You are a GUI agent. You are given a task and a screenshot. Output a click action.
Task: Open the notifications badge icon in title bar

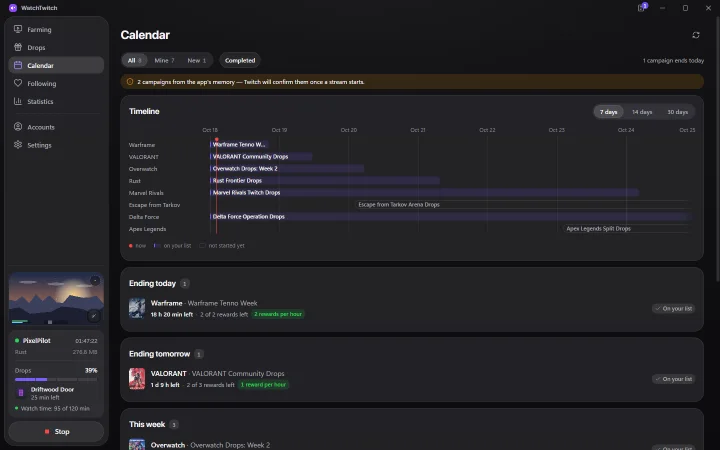click(x=642, y=7)
